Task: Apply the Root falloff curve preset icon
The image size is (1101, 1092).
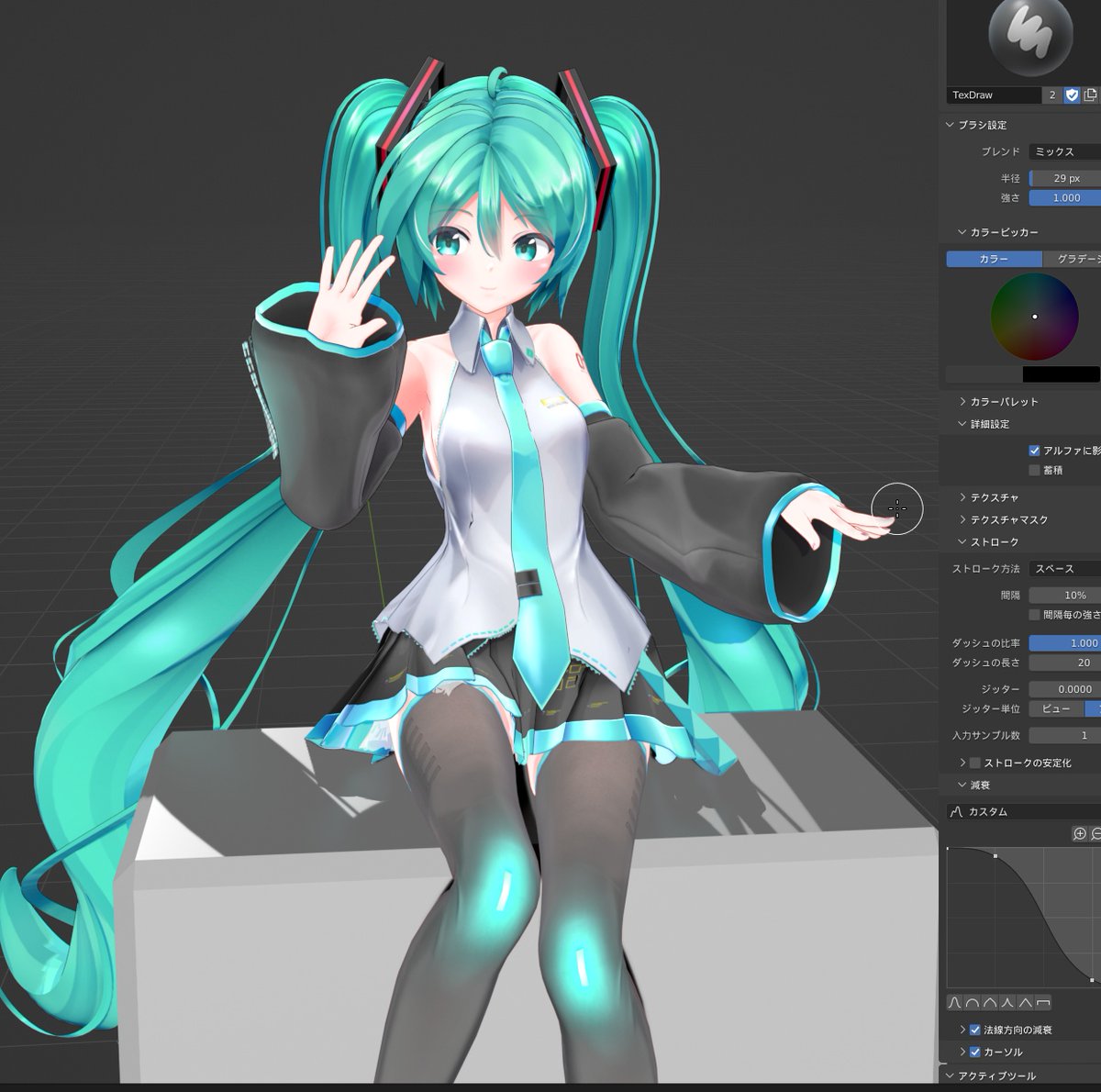Action: (989, 1003)
